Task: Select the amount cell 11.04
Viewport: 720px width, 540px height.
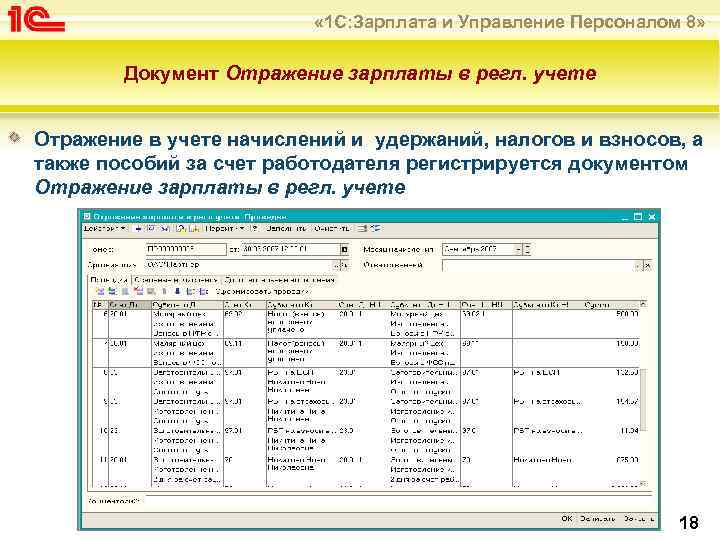Action: click(629, 431)
